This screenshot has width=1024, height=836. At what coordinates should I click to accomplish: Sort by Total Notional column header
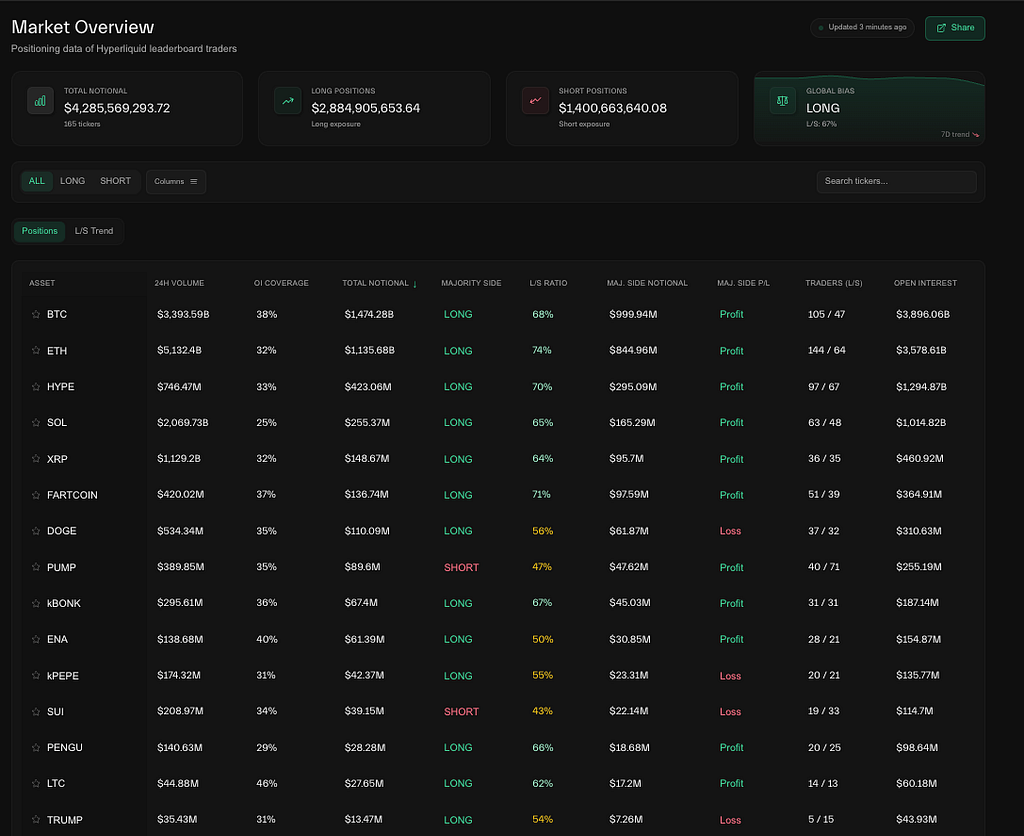point(376,283)
